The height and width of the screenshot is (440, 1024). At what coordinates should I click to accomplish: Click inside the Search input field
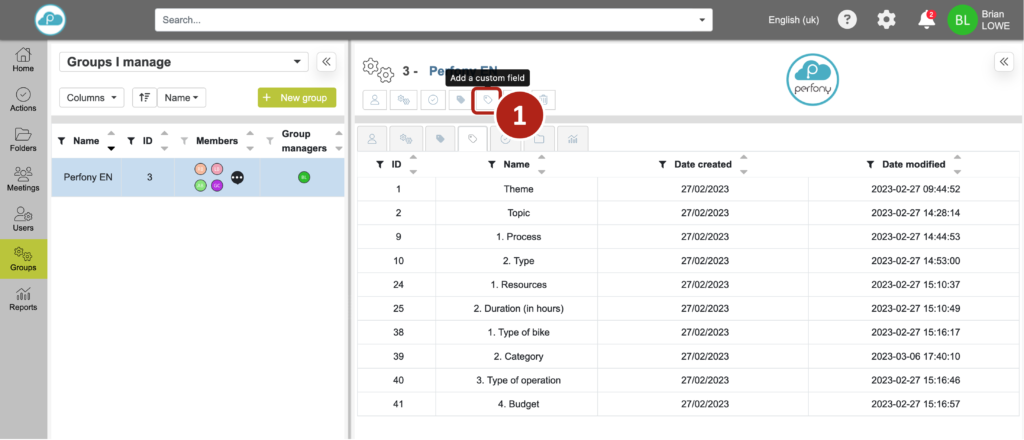click(x=420, y=20)
